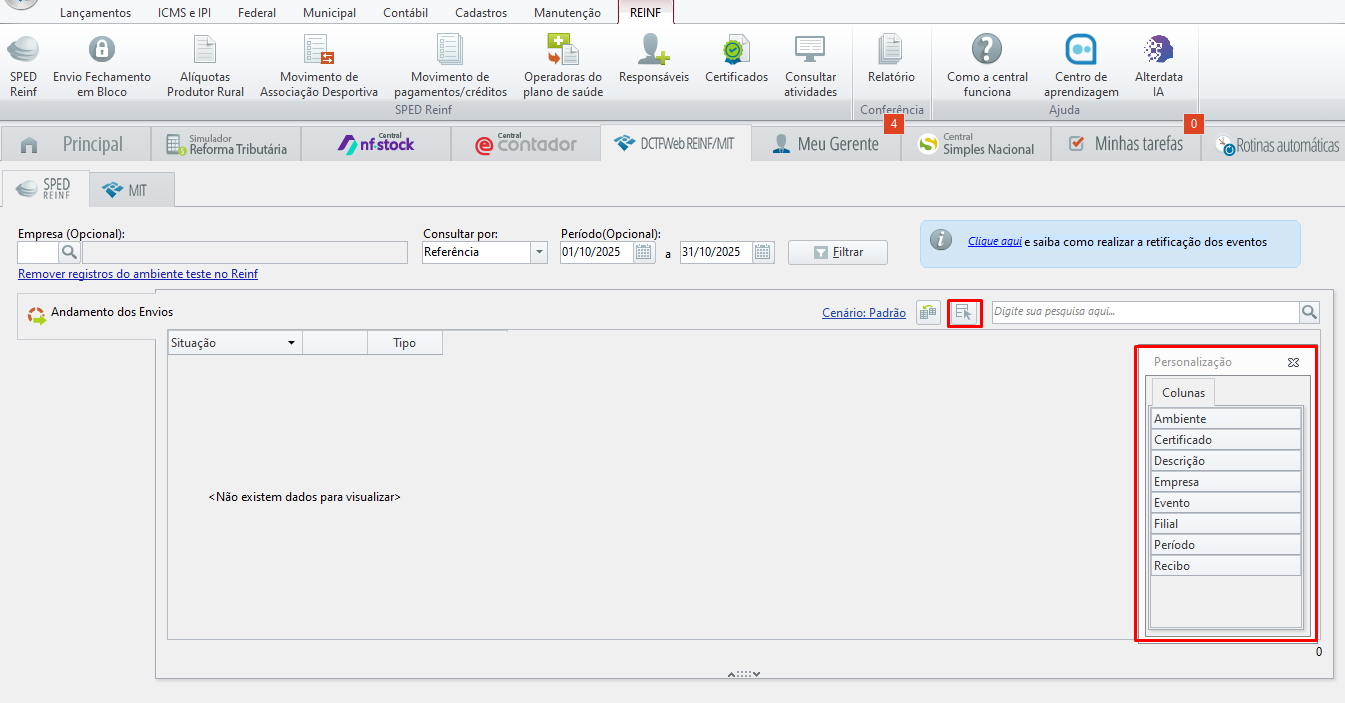This screenshot has width=1345, height=703.
Task: Open Centro de aprendizagem
Action: pyautogui.click(x=1081, y=66)
